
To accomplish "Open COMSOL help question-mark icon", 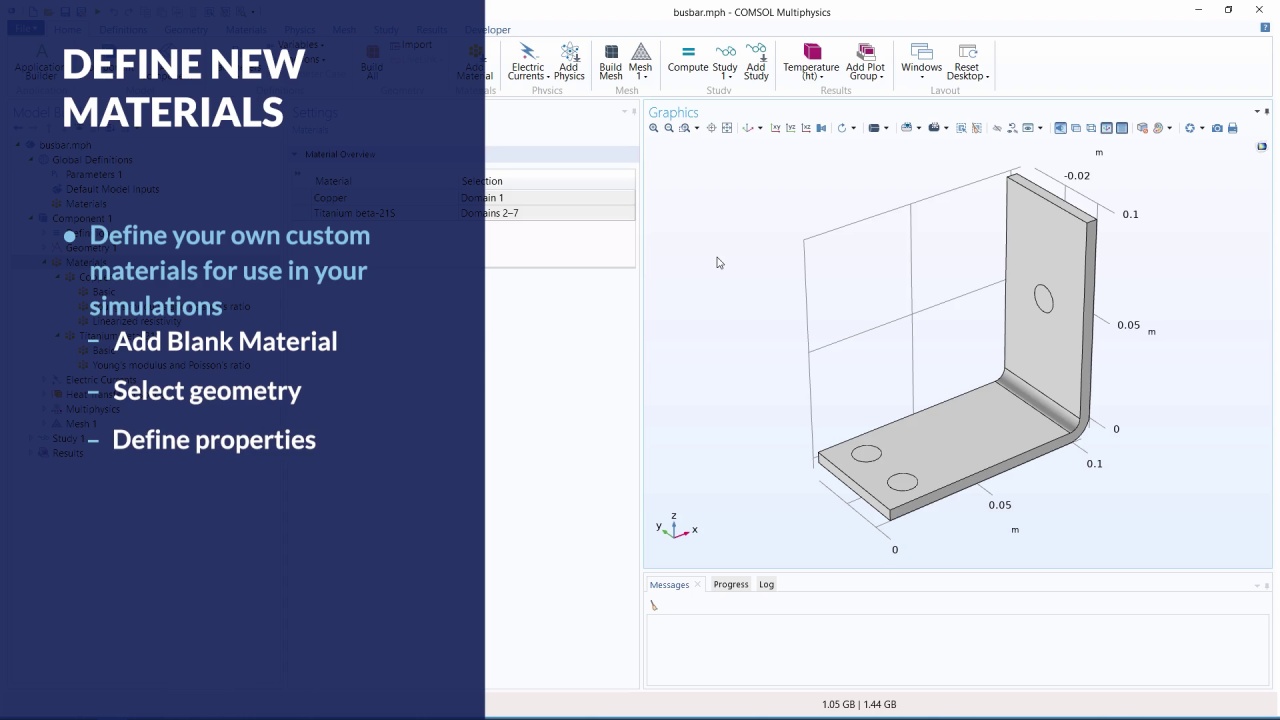I will [1265, 28].
